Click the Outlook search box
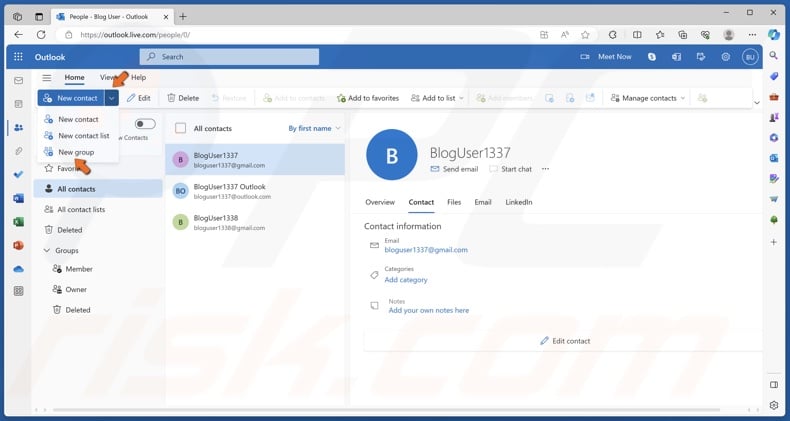This screenshot has width=790, height=421. pos(229,57)
